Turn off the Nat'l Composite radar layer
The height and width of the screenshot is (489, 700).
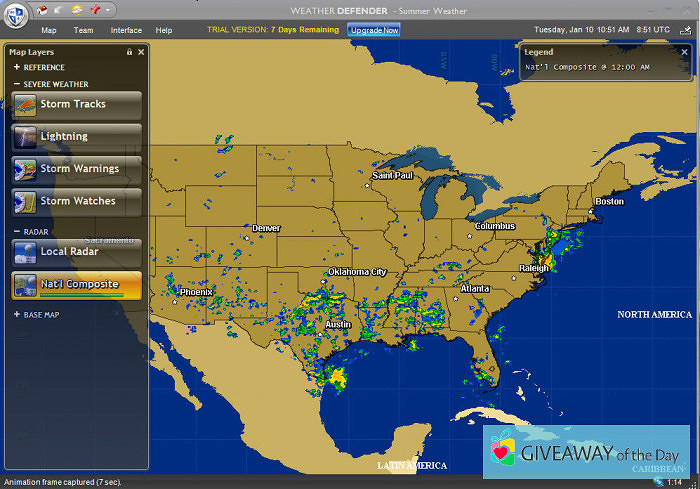click(76, 285)
